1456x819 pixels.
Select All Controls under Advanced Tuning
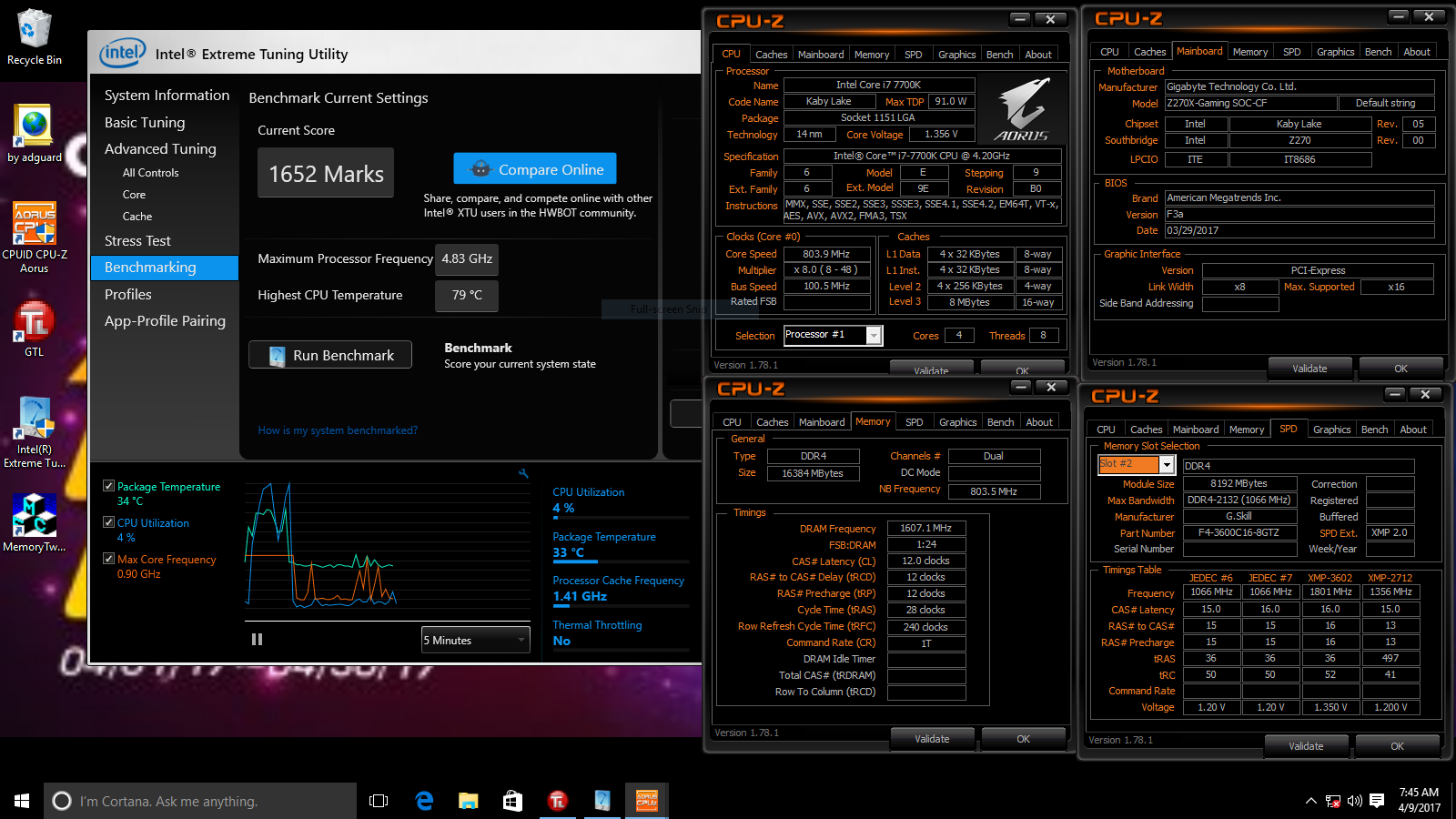tap(150, 173)
